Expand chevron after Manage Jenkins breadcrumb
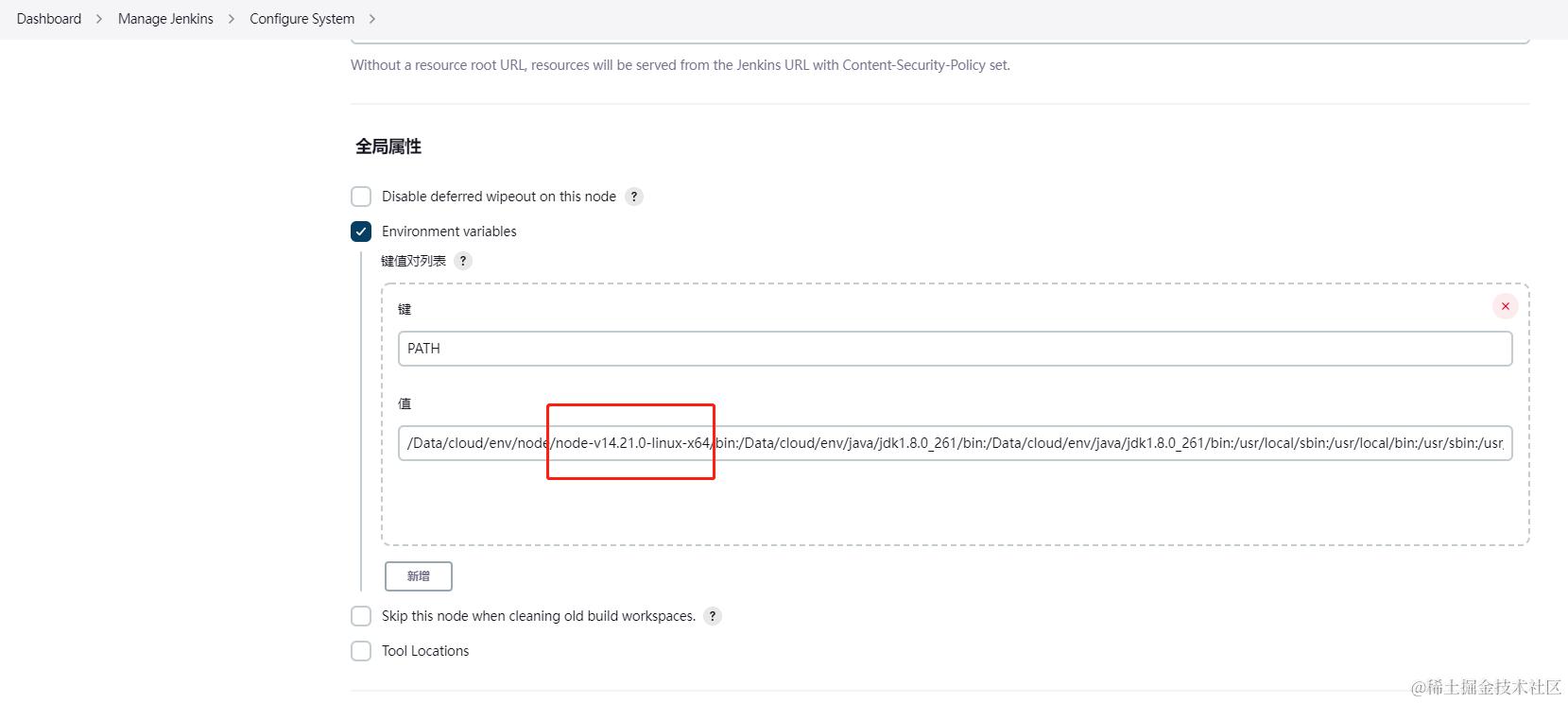 click(x=232, y=19)
